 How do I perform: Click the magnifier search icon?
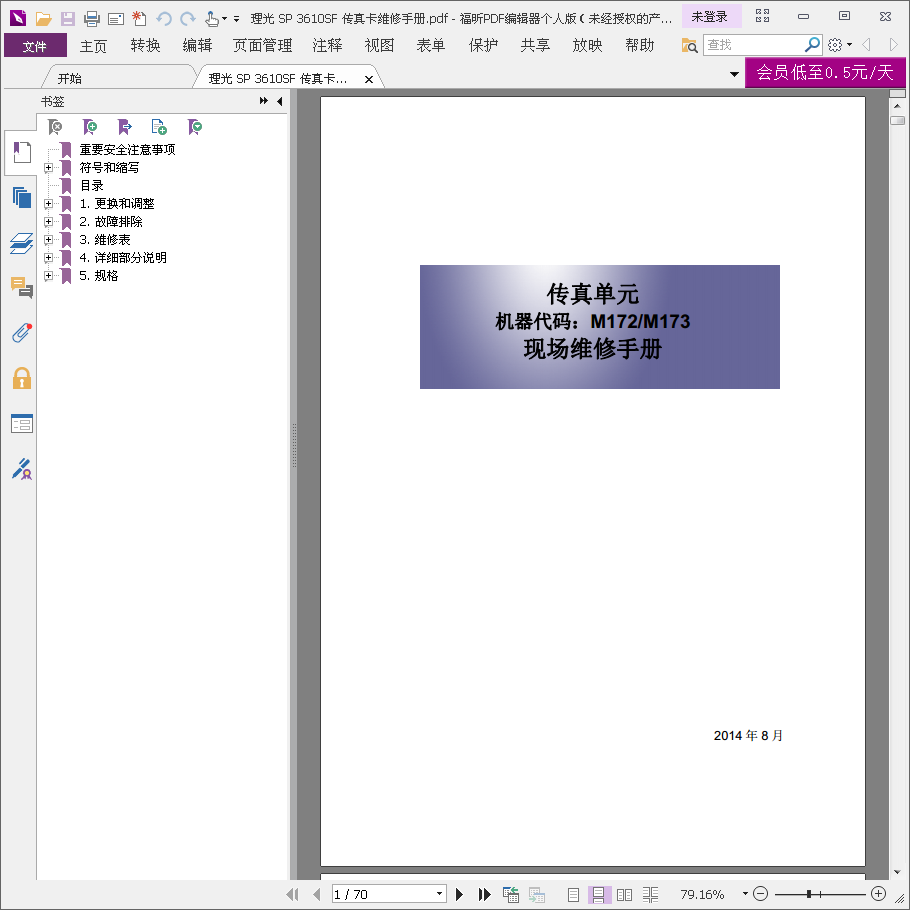click(x=812, y=45)
